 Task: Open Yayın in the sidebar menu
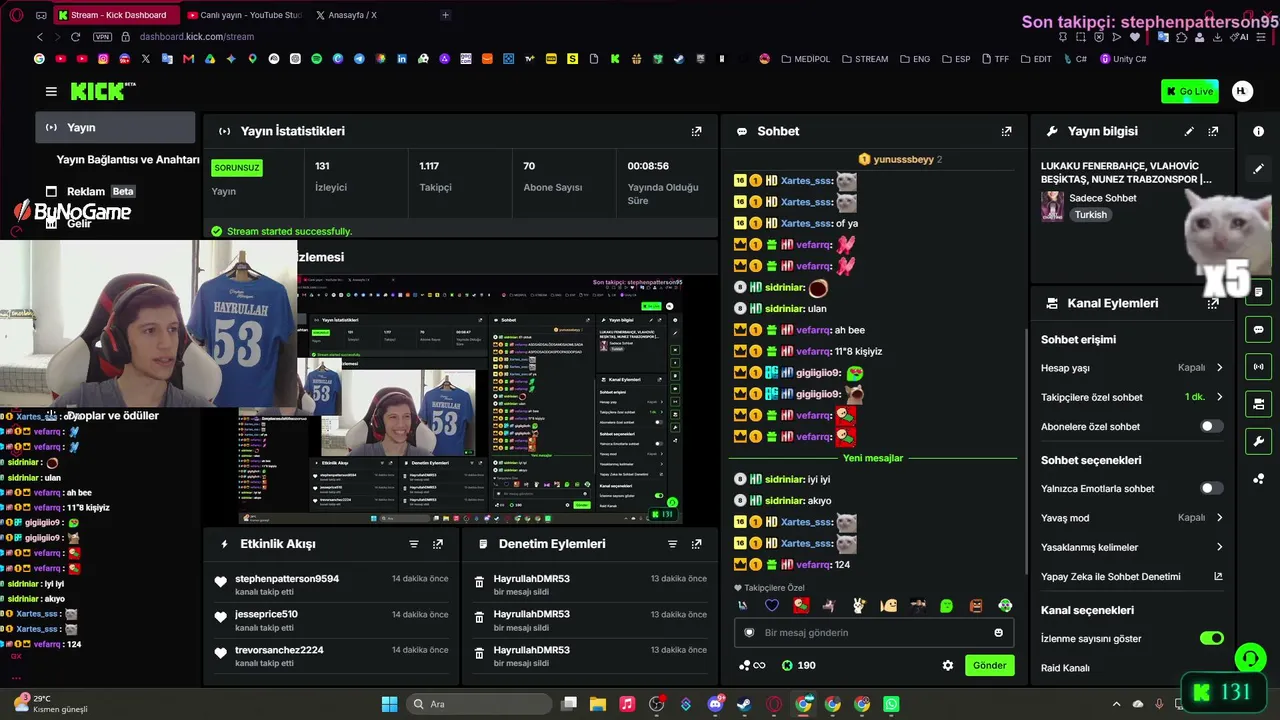tap(115, 128)
